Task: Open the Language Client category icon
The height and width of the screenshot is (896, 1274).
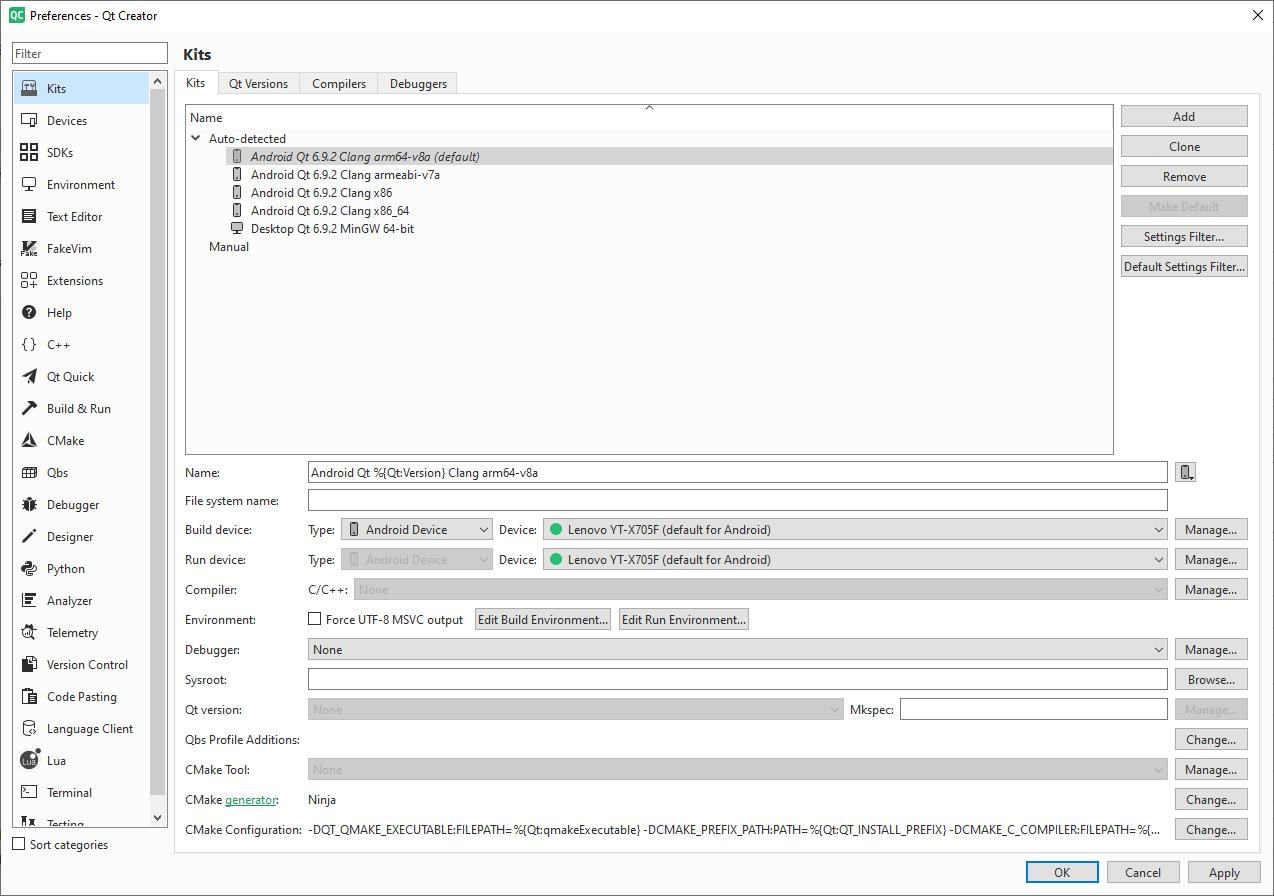Action: pos(29,729)
